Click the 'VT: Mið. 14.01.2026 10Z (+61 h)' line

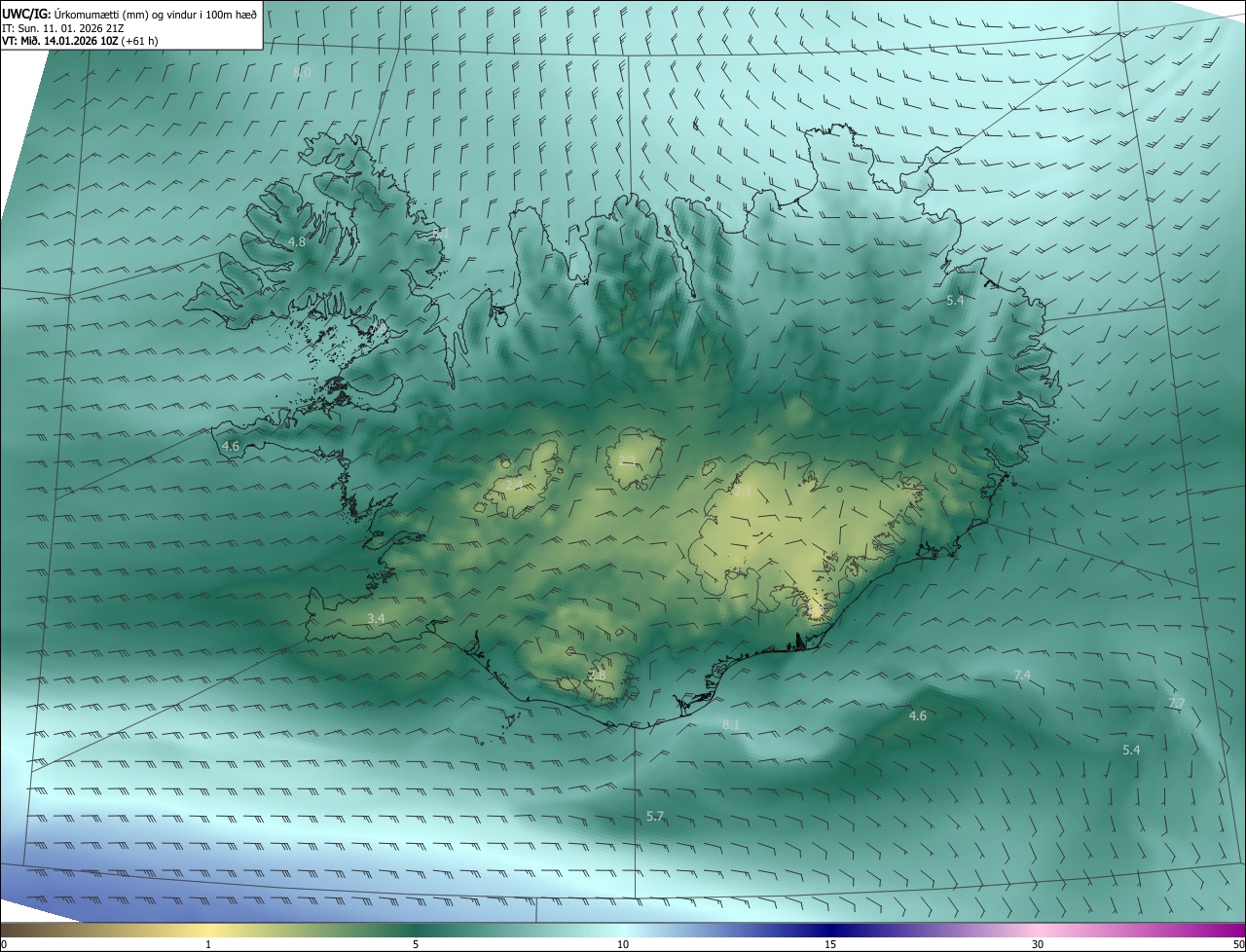[80, 41]
